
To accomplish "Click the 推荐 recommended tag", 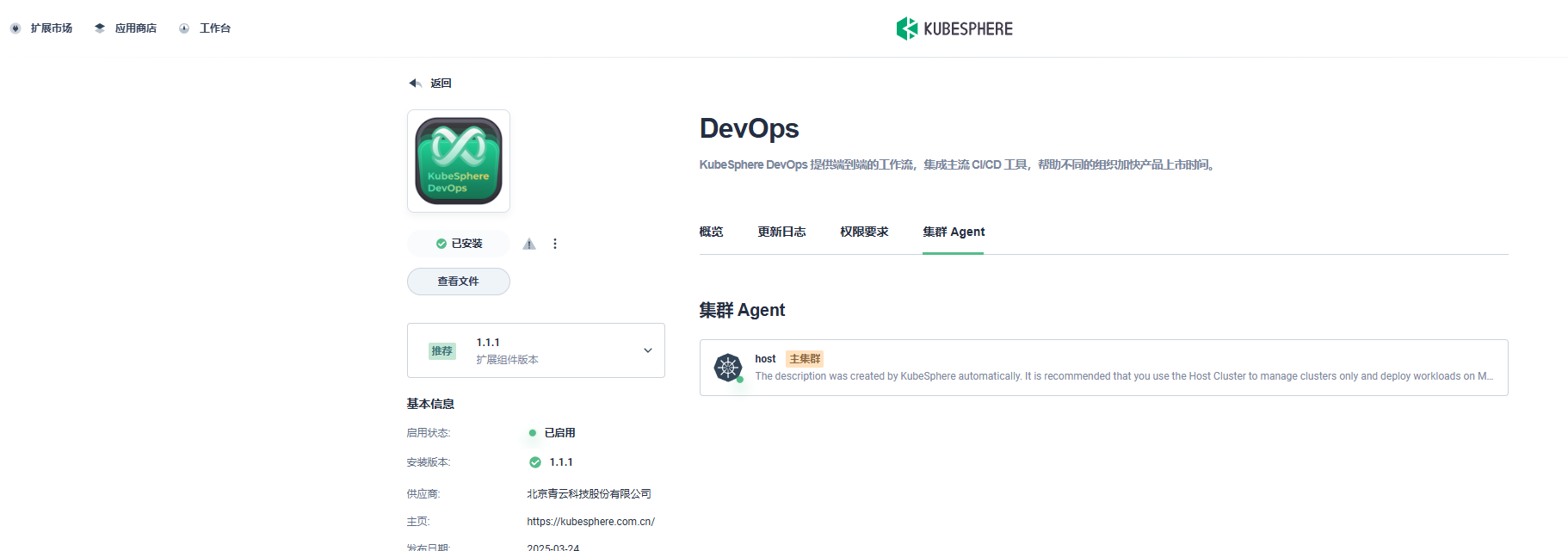I will 442,351.
